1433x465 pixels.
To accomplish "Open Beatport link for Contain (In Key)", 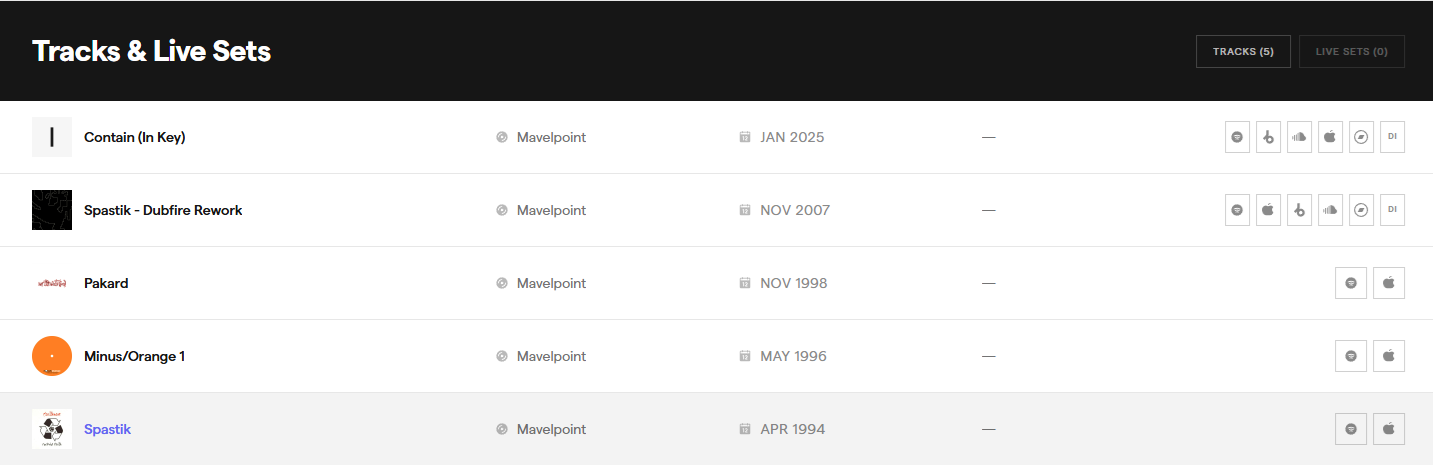I will (1268, 137).
